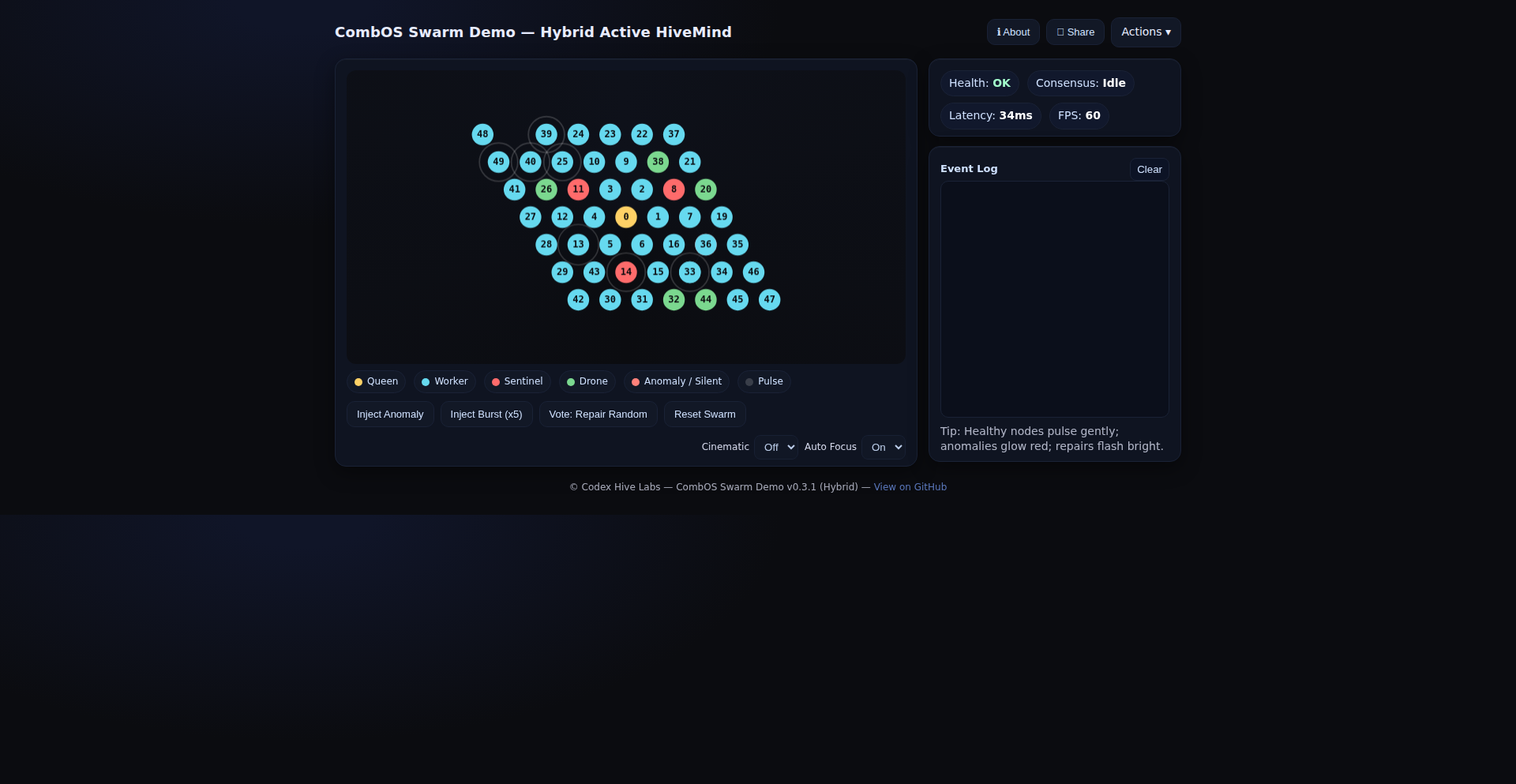Click the Share button
Viewport: 1516px width, 784px height.
pos(1075,32)
